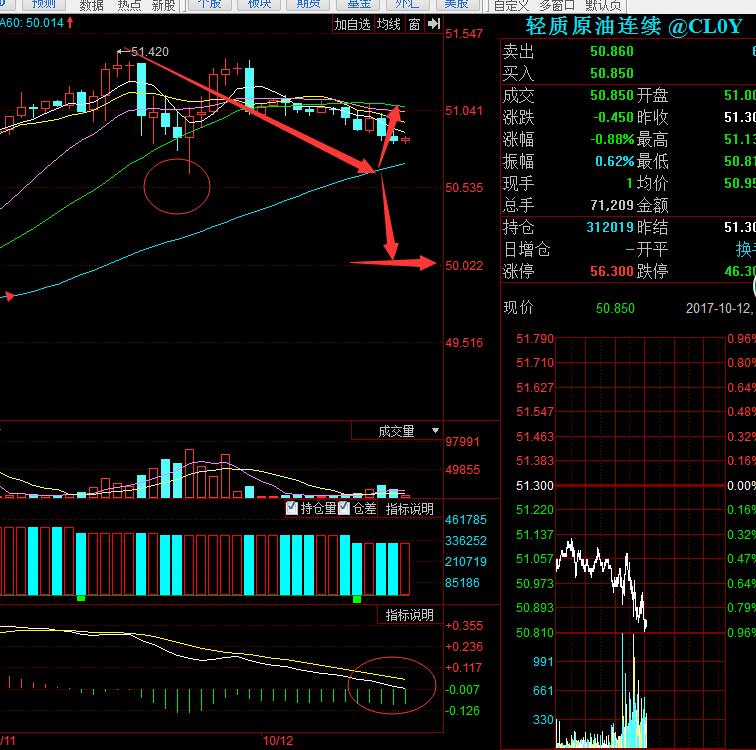Click the +0.355 MACD axis label

tap(464, 626)
